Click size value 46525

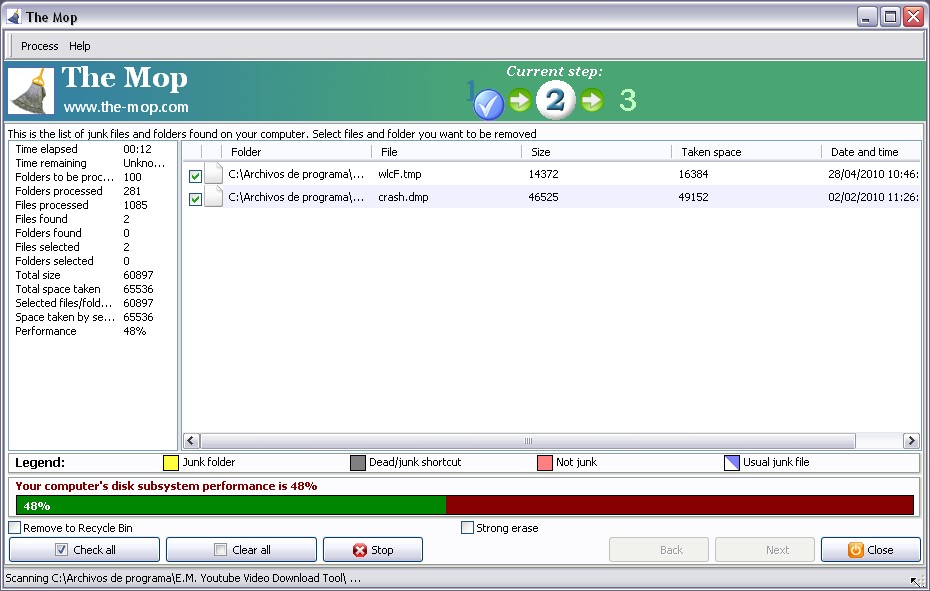coord(543,197)
